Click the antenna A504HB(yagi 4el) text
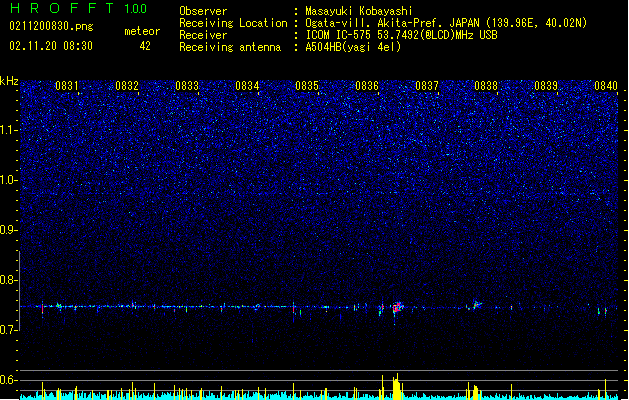Viewport: 629px width, 400px height. (x=353, y=47)
